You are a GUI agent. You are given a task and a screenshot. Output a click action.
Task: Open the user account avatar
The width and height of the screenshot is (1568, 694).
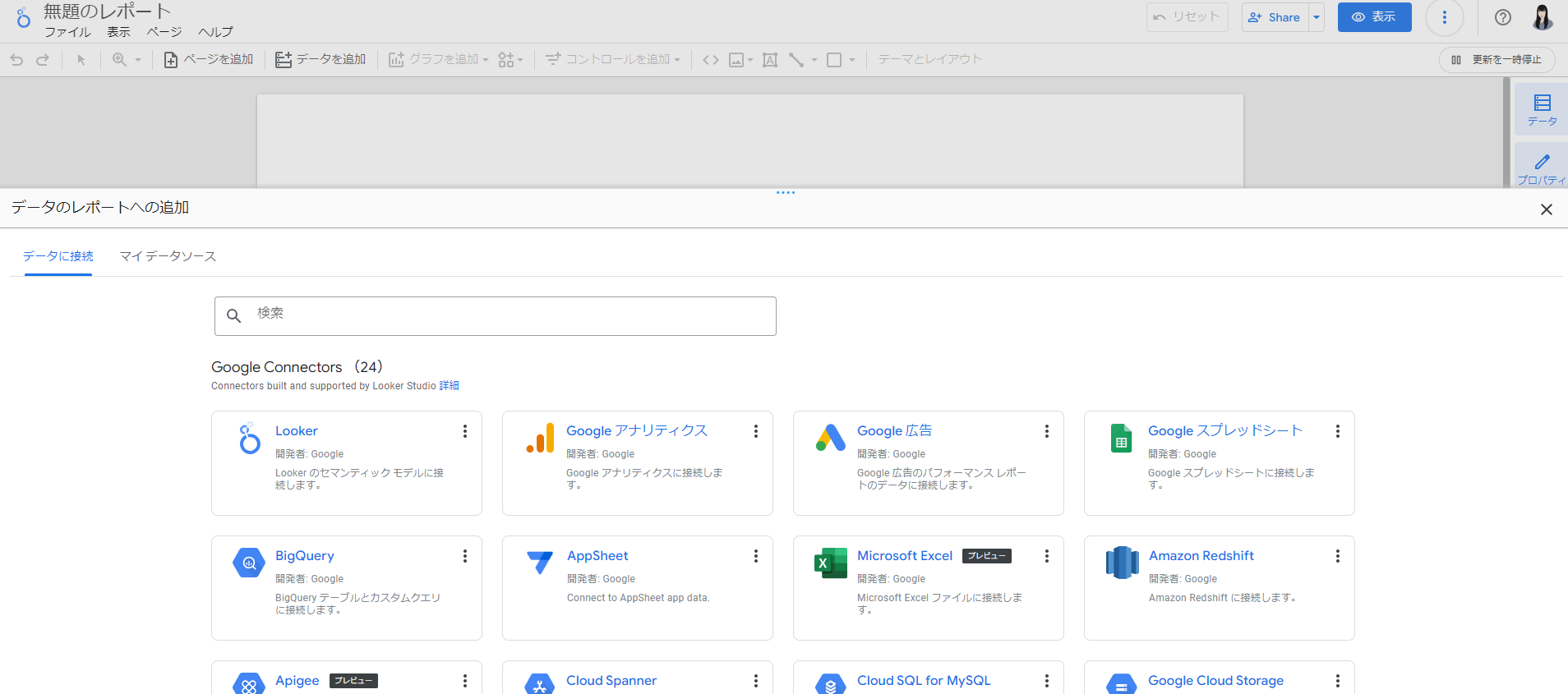(1543, 17)
